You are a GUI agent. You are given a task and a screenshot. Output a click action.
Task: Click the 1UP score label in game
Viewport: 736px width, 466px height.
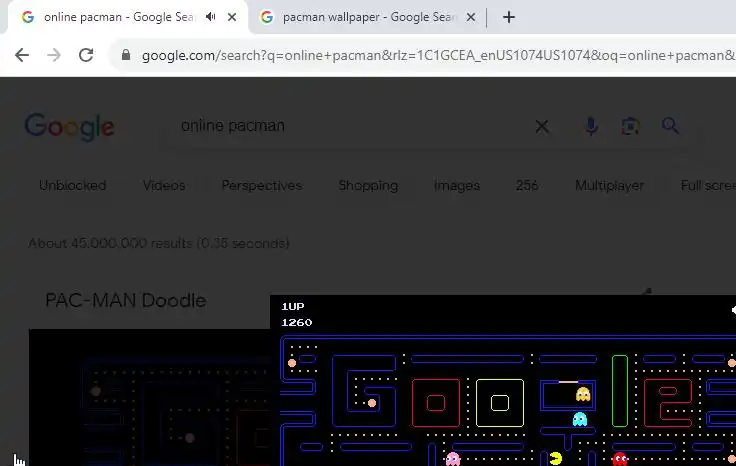[x=292, y=306]
